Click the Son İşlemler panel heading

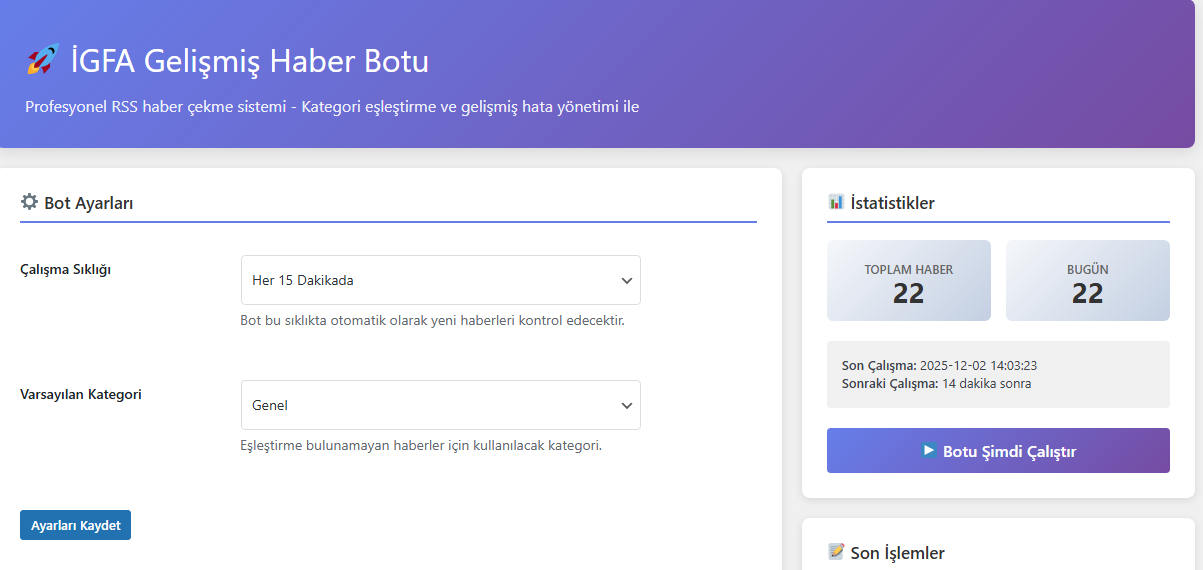897,553
